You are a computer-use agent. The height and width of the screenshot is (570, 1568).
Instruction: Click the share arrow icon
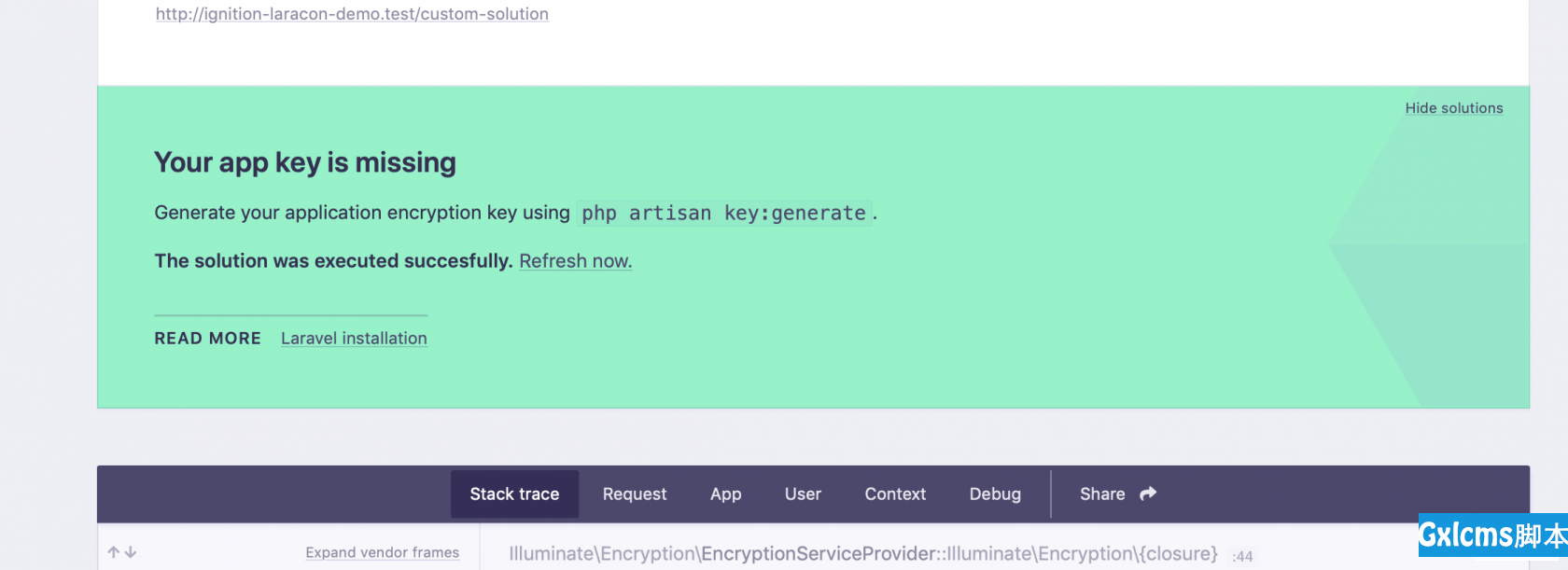tap(1148, 494)
